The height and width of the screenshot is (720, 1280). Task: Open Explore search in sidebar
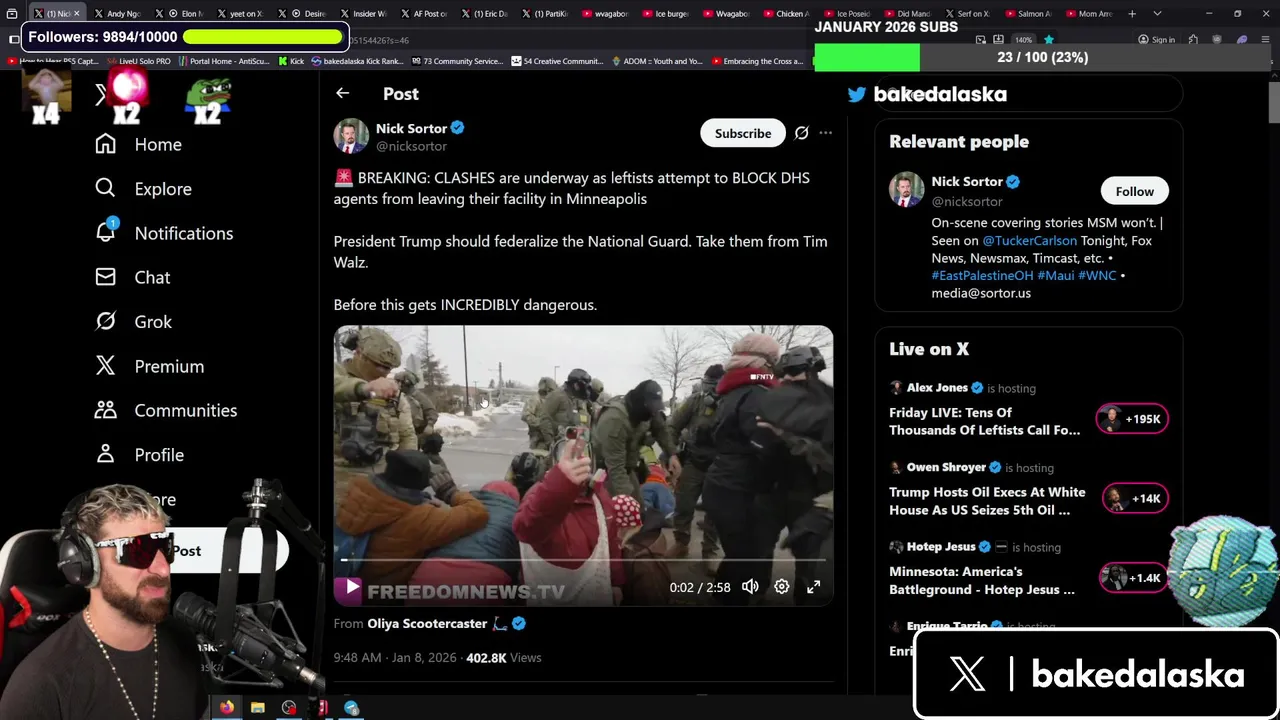(x=143, y=188)
